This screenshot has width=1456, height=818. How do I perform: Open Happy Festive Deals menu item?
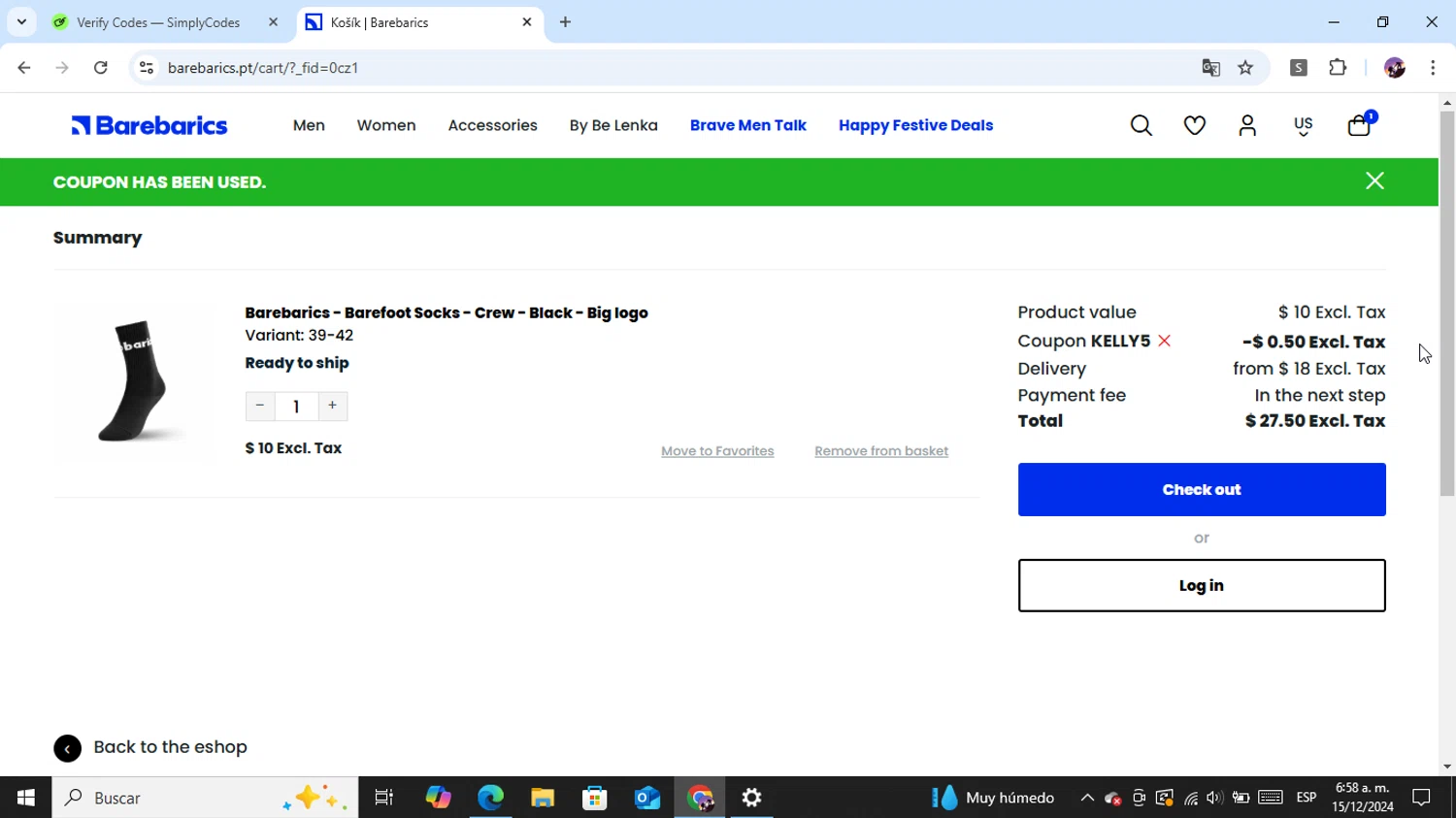point(916,125)
